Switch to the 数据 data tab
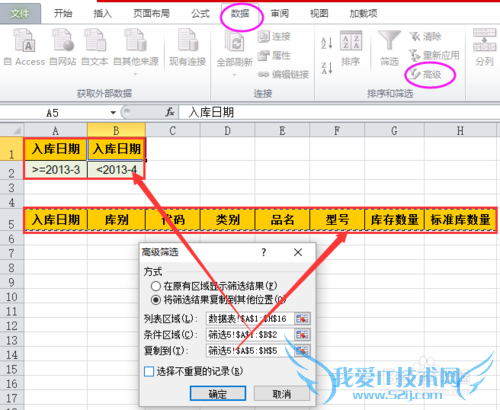Viewport: 500px width, 410px height. tap(240, 13)
